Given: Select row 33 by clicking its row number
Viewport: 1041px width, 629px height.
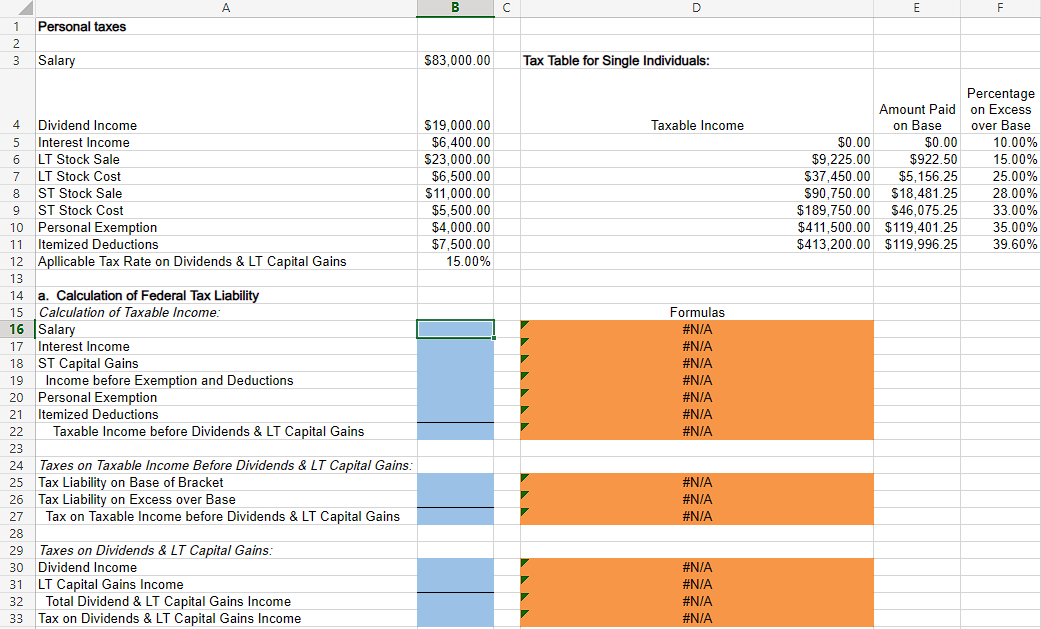Looking at the screenshot, I should click(x=17, y=619).
